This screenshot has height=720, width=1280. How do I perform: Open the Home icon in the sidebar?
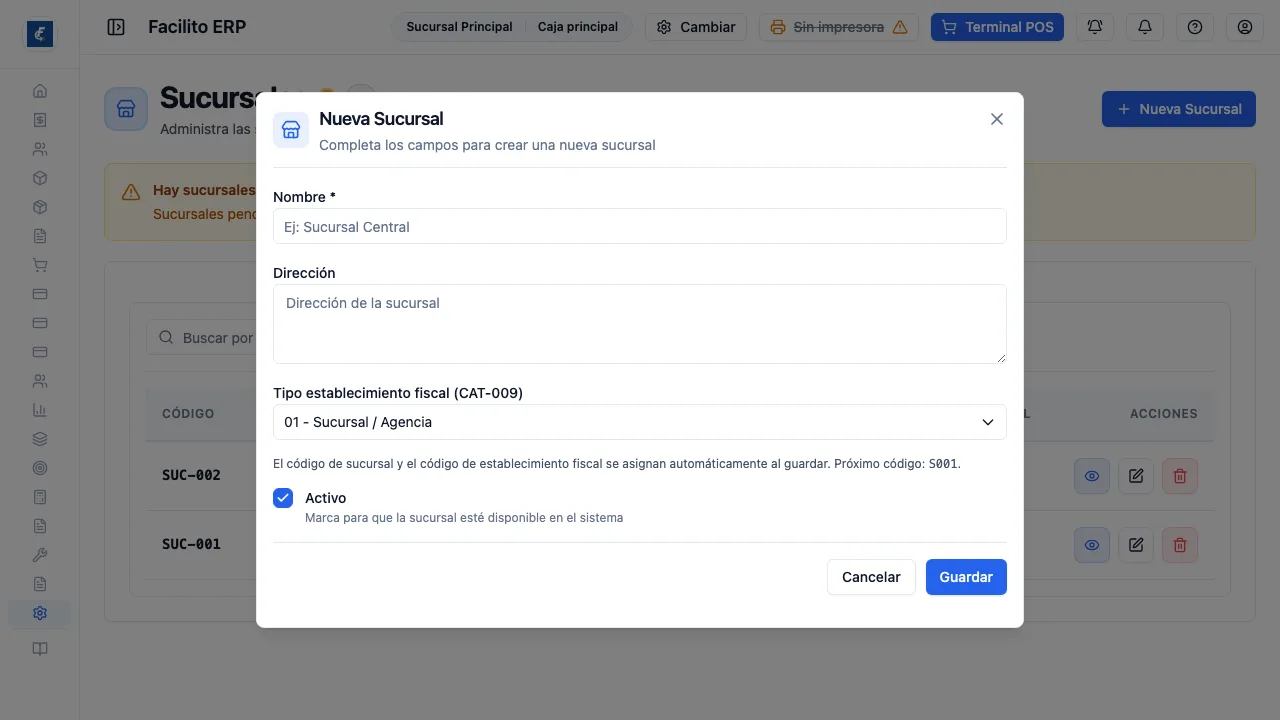coord(40,91)
